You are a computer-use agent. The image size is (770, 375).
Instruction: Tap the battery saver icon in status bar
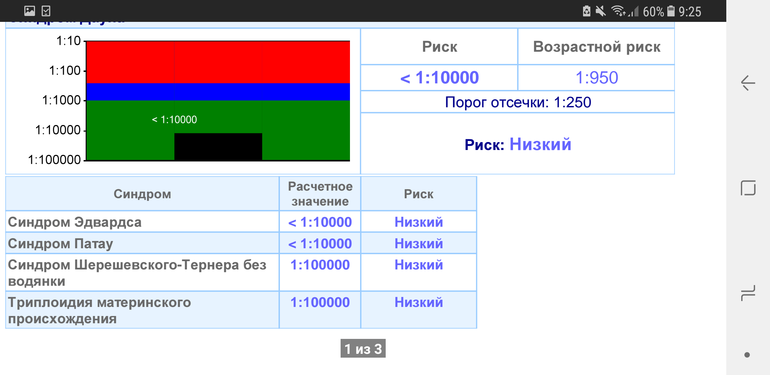[586, 11]
